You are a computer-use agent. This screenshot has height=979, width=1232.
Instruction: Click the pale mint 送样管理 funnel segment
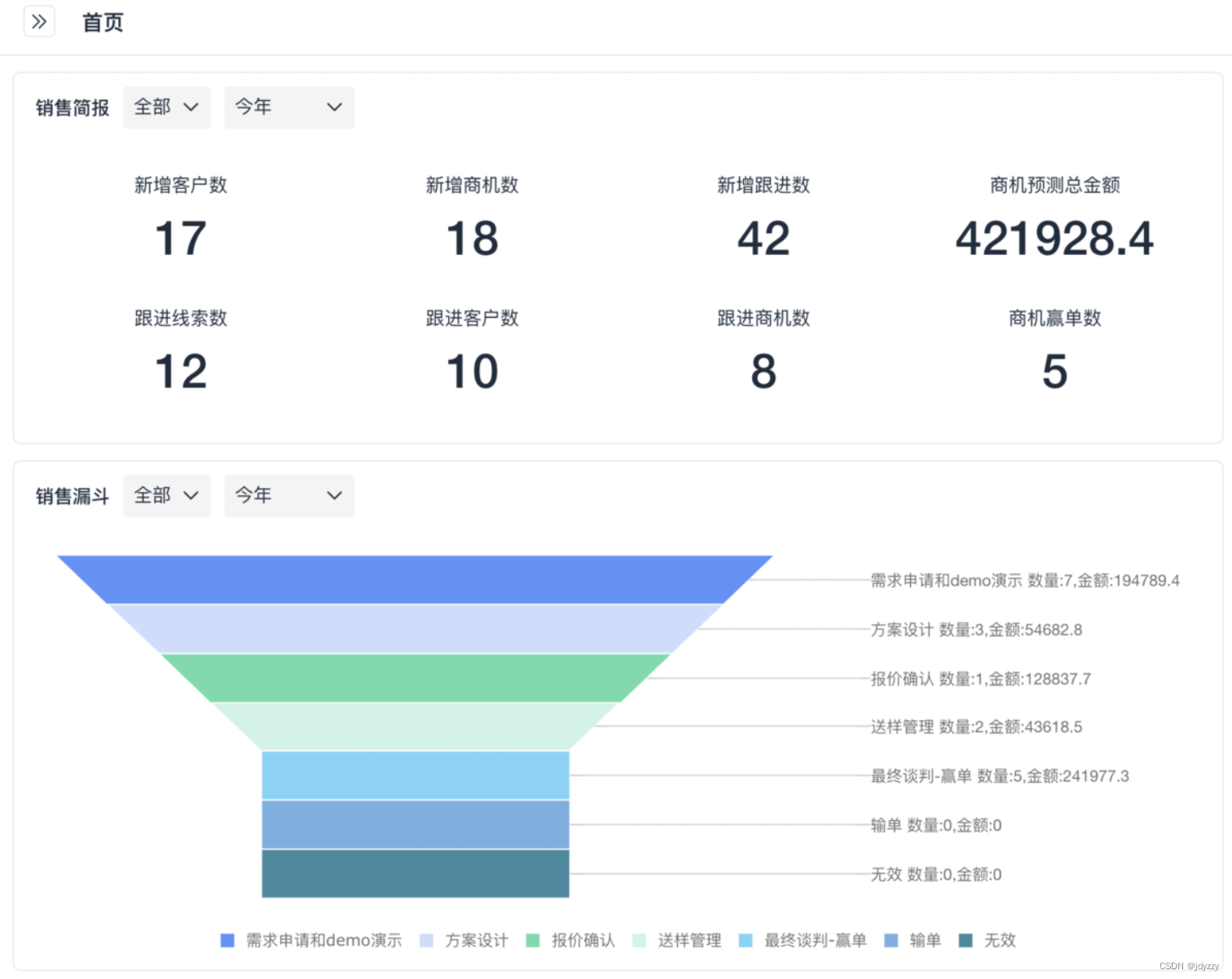point(415,727)
